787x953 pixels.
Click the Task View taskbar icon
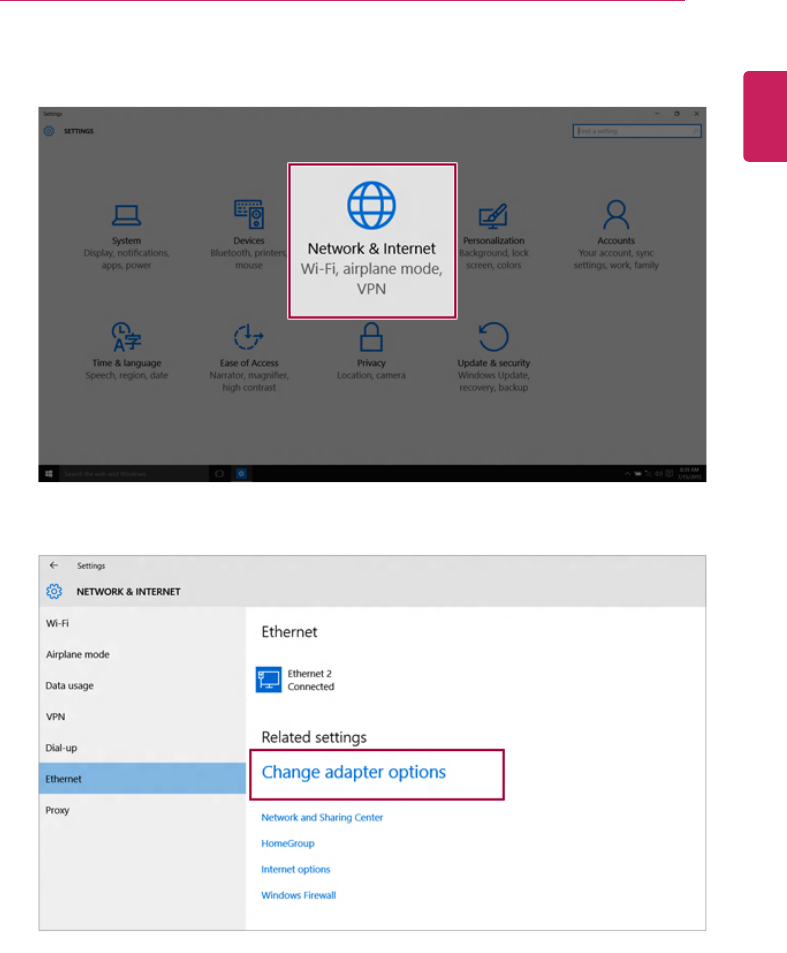[219, 473]
